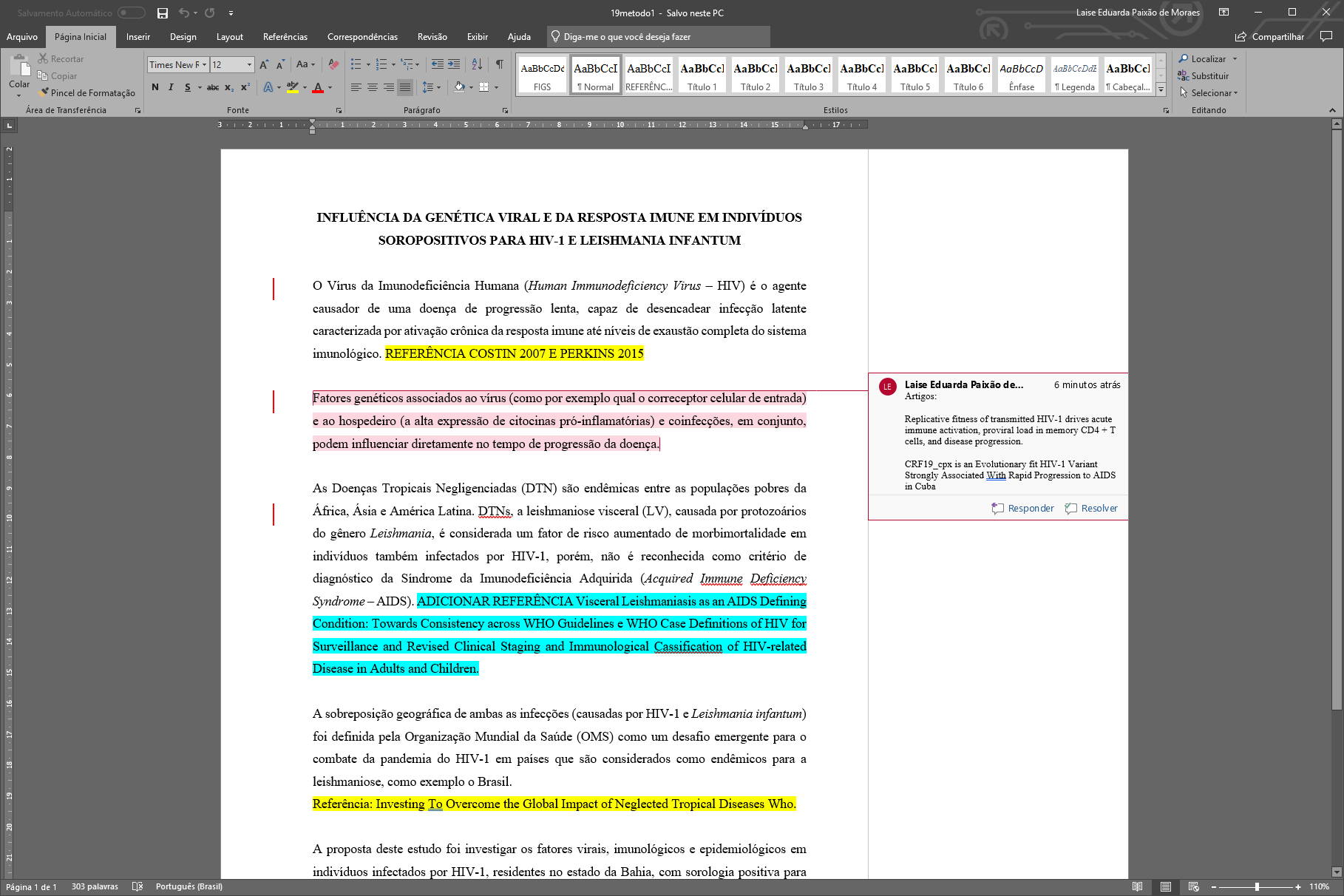Click the spelling check icon in the status bar
This screenshot has height=896, width=1344.
click(137, 886)
